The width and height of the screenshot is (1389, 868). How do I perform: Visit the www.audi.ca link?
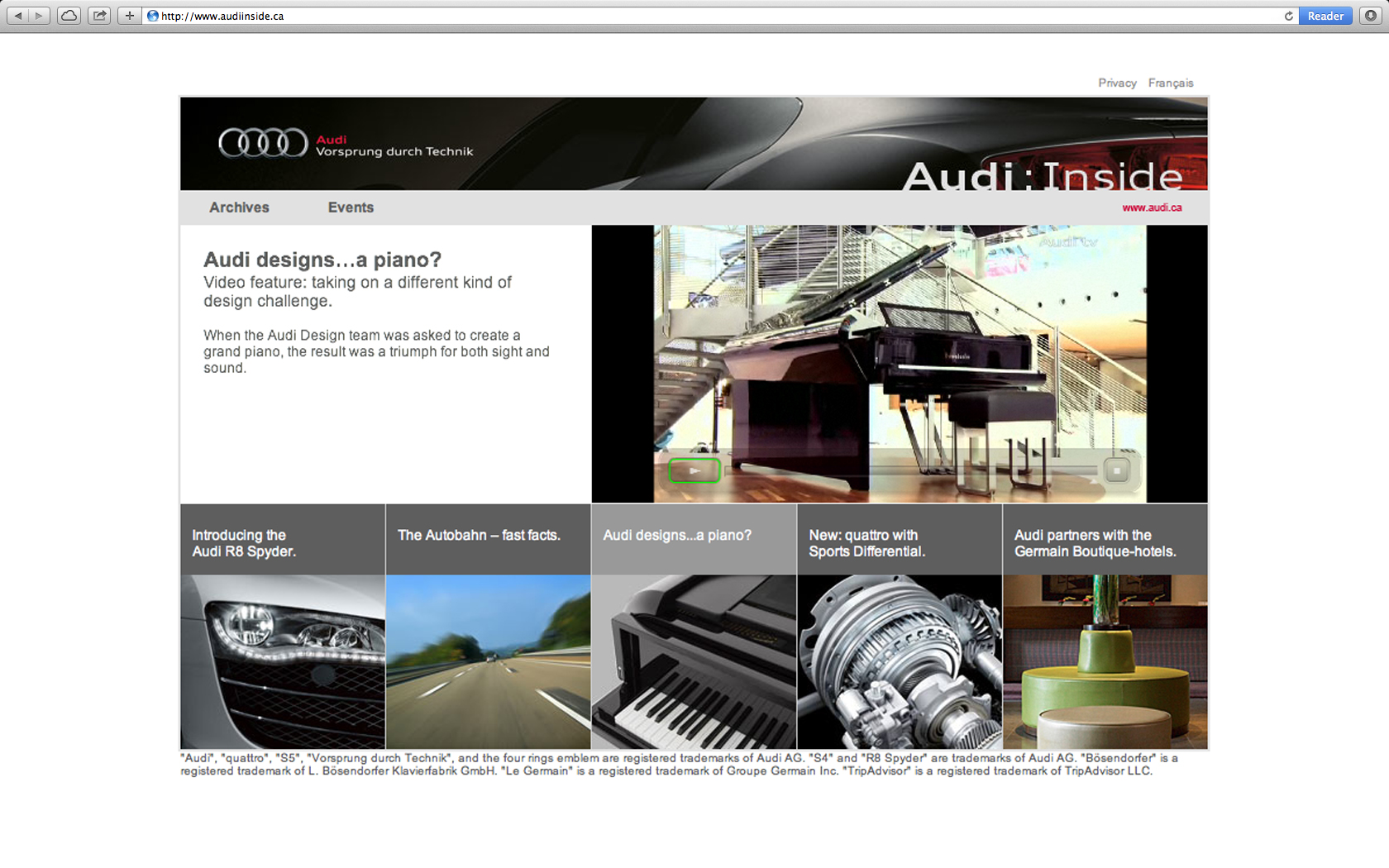pos(1151,207)
